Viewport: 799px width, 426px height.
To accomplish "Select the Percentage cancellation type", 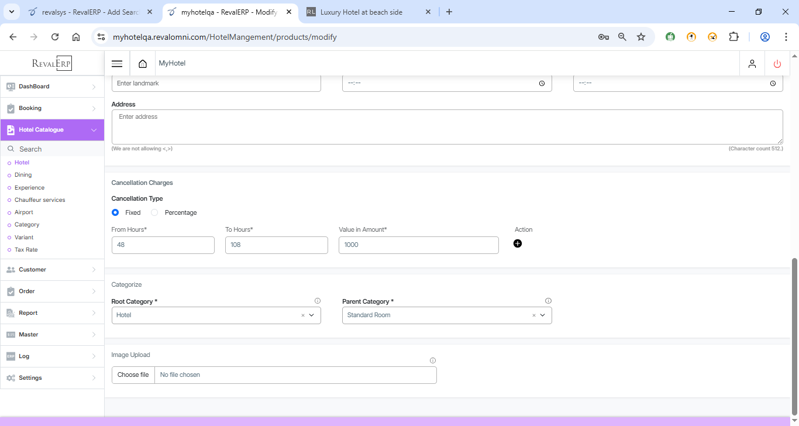I will pyautogui.click(x=155, y=213).
